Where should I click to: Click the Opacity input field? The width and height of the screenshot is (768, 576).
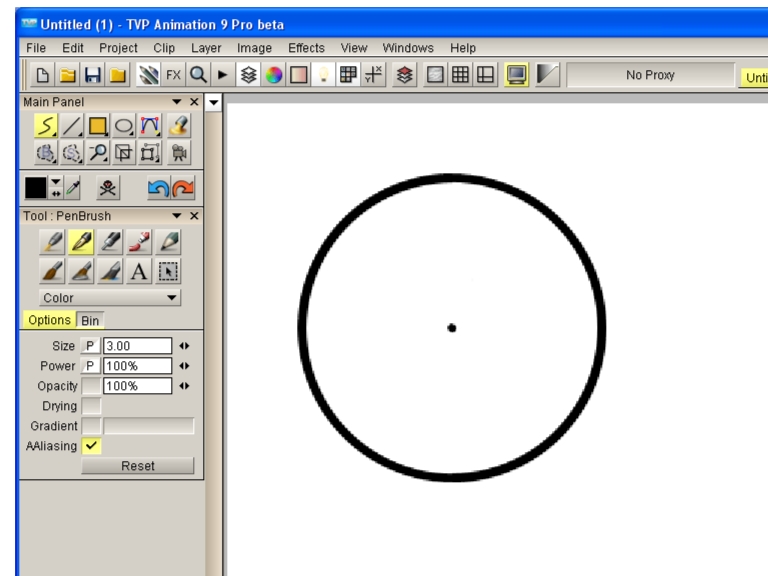click(138, 386)
